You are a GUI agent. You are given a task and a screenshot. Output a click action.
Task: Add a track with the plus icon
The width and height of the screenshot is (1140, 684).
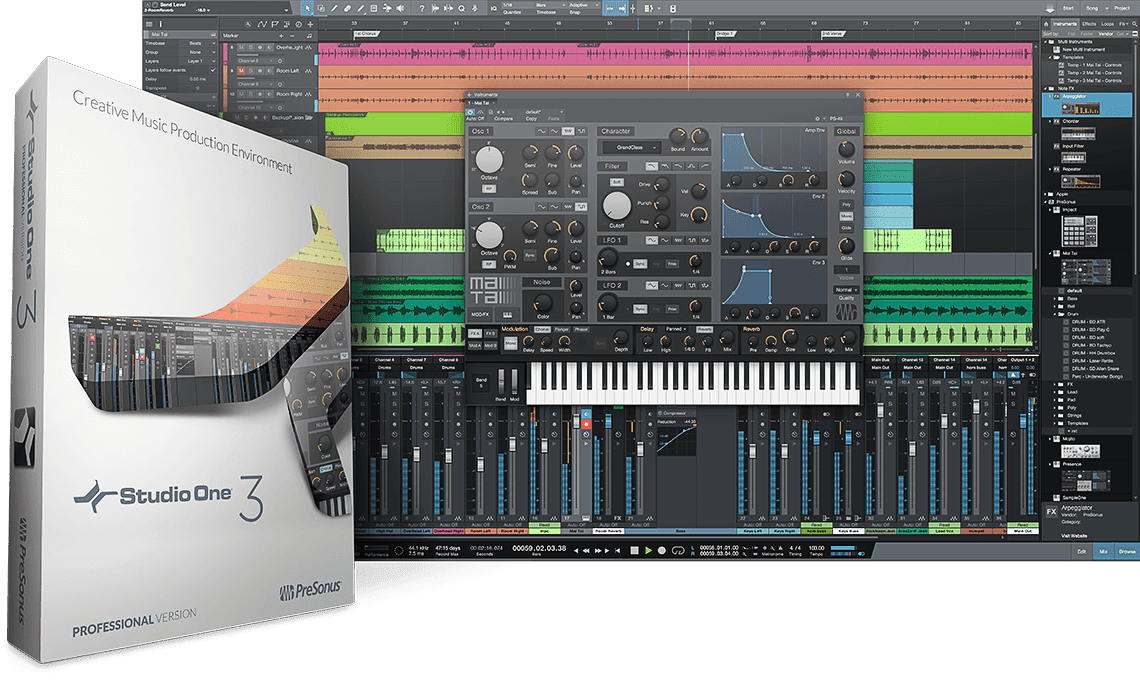coord(310,24)
